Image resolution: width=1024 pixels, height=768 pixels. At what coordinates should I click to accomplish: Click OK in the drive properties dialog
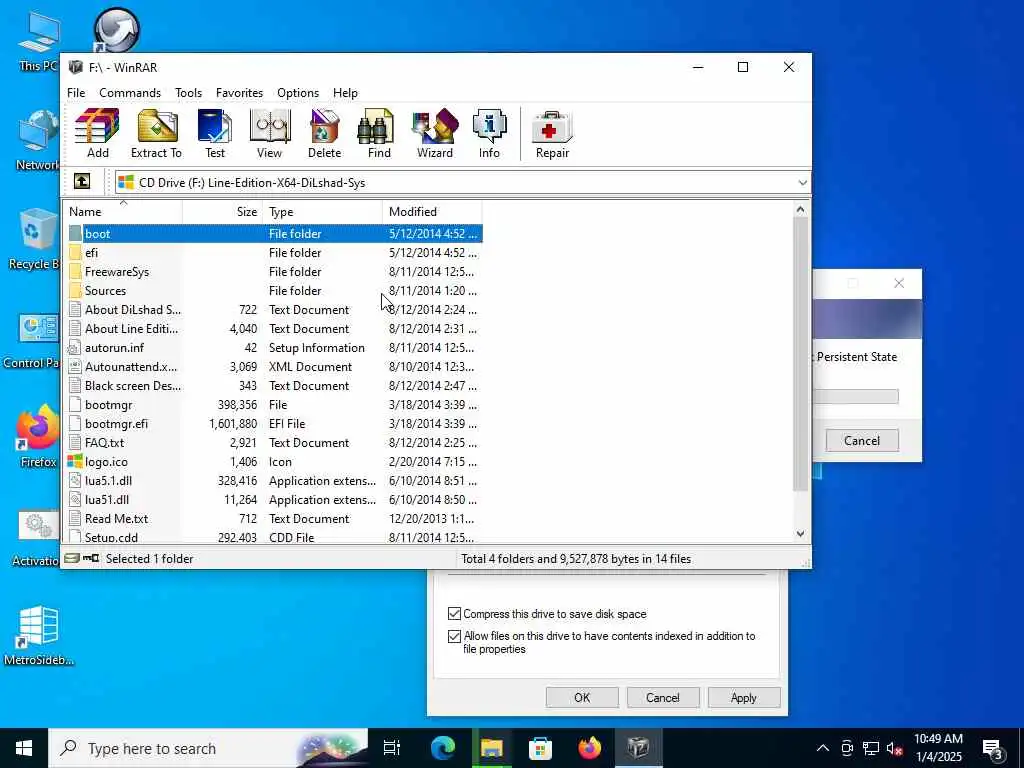click(x=582, y=697)
